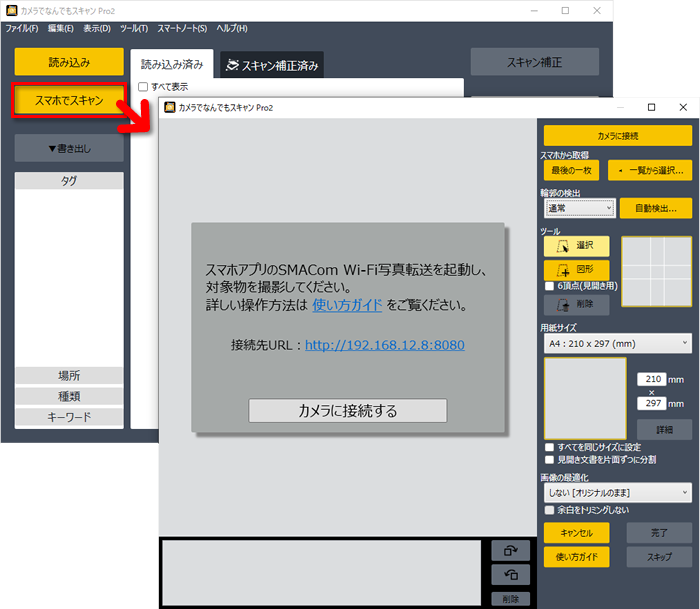
Task: Click the スキップ button
Action: tap(659, 557)
